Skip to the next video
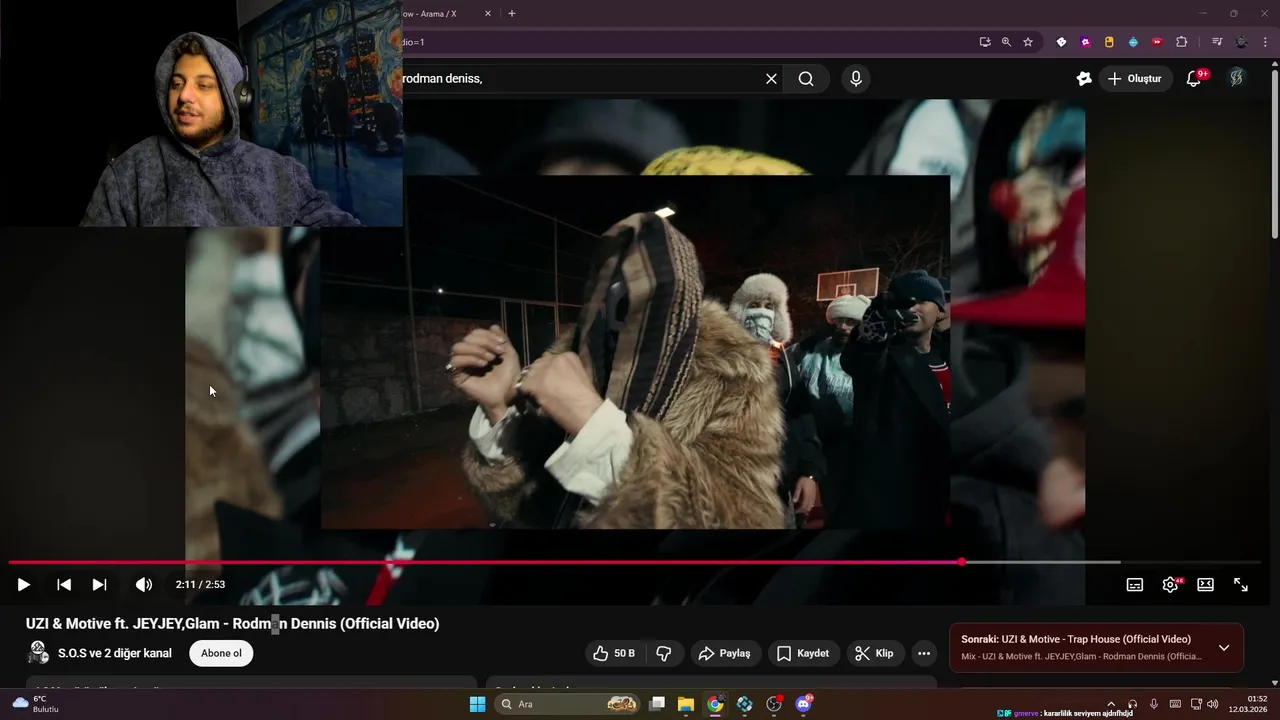 [99, 585]
